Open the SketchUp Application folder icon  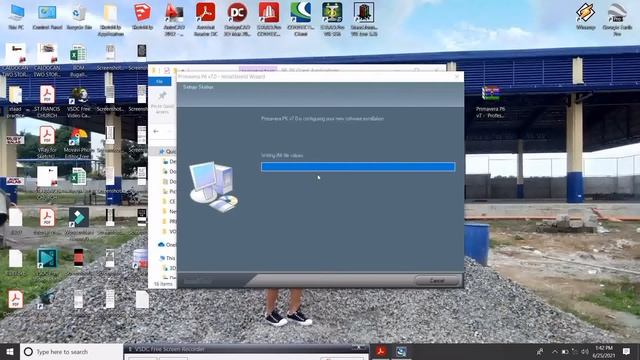click(x=111, y=20)
